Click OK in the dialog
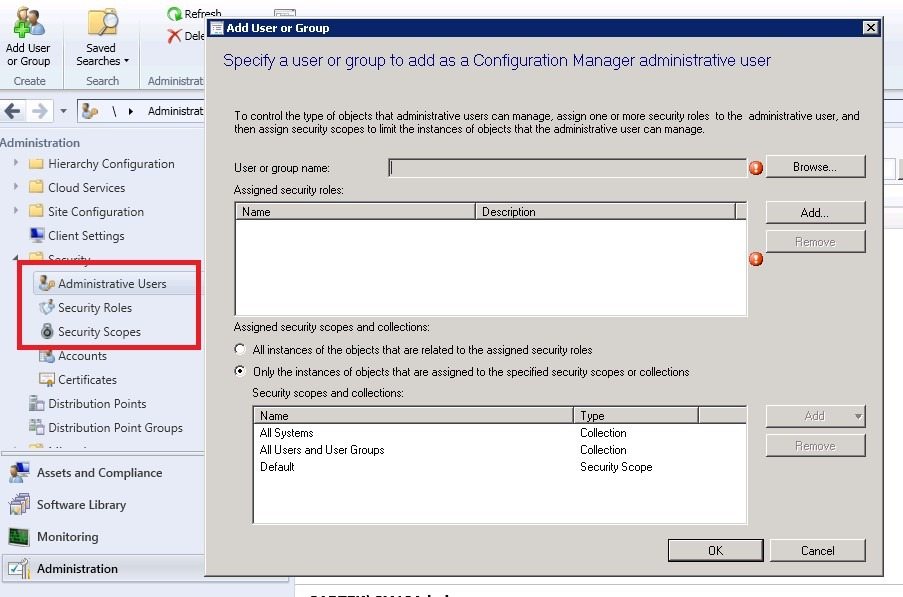Viewport: 903px width, 597px height. [x=715, y=550]
